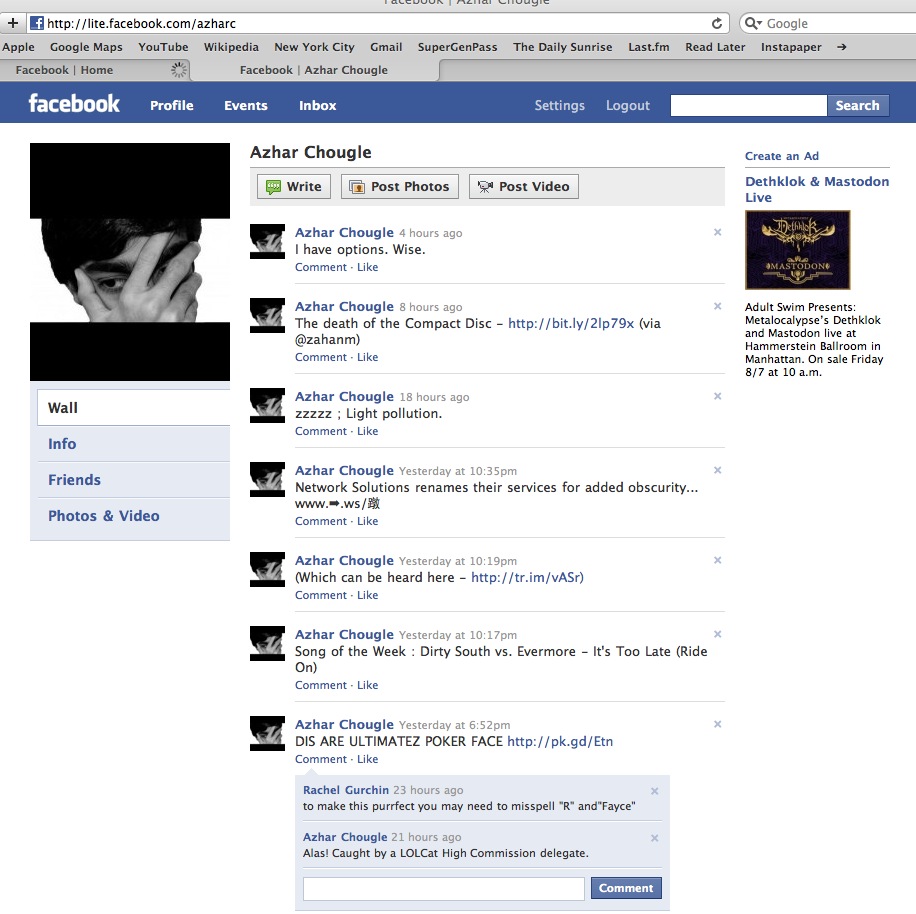
Task: Click the Post Photos picture icon
Action: (356, 187)
